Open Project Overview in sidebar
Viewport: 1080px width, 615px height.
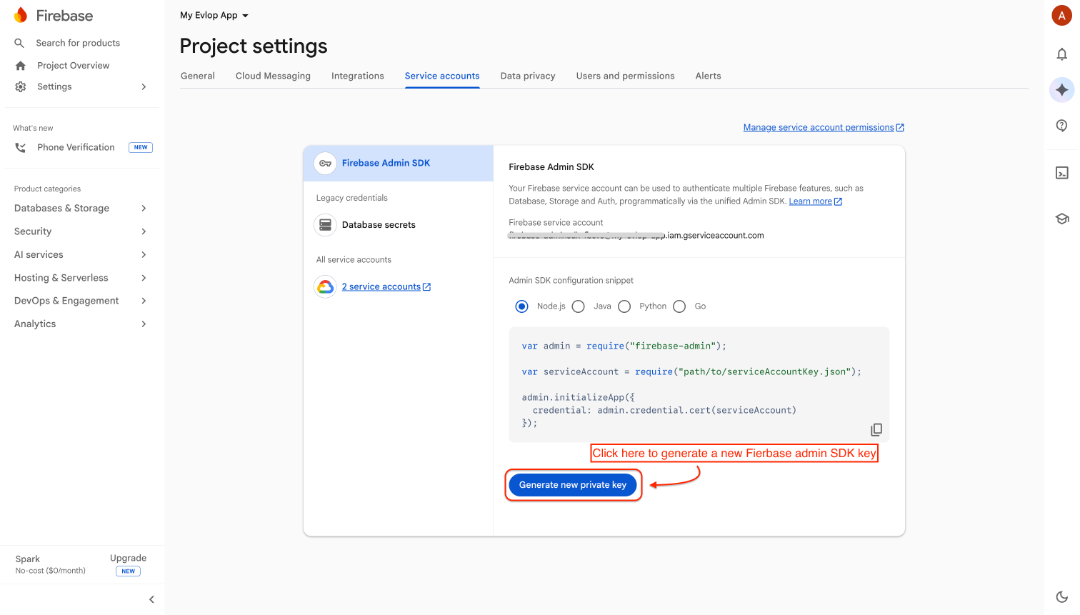[73, 65]
